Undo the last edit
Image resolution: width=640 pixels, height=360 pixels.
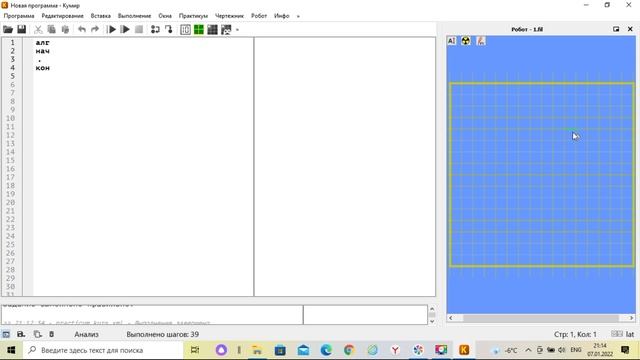pyautogui.click(x=82, y=29)
